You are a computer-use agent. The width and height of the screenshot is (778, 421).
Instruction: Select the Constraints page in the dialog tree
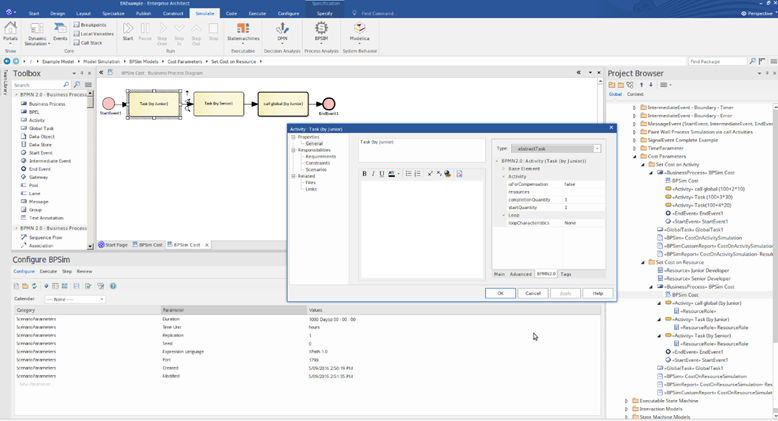coord(318,163)
